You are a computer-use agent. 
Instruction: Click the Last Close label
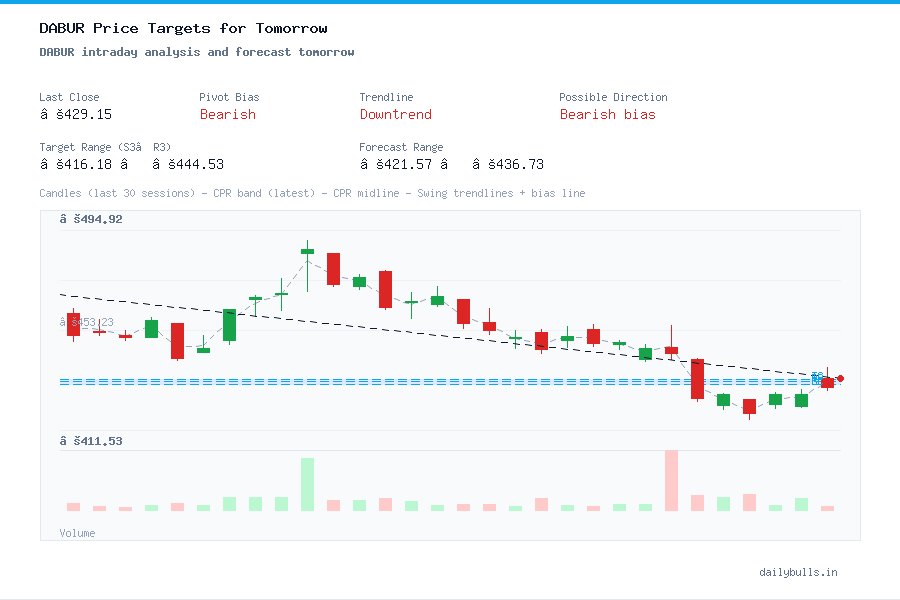(x=69, y=97)
